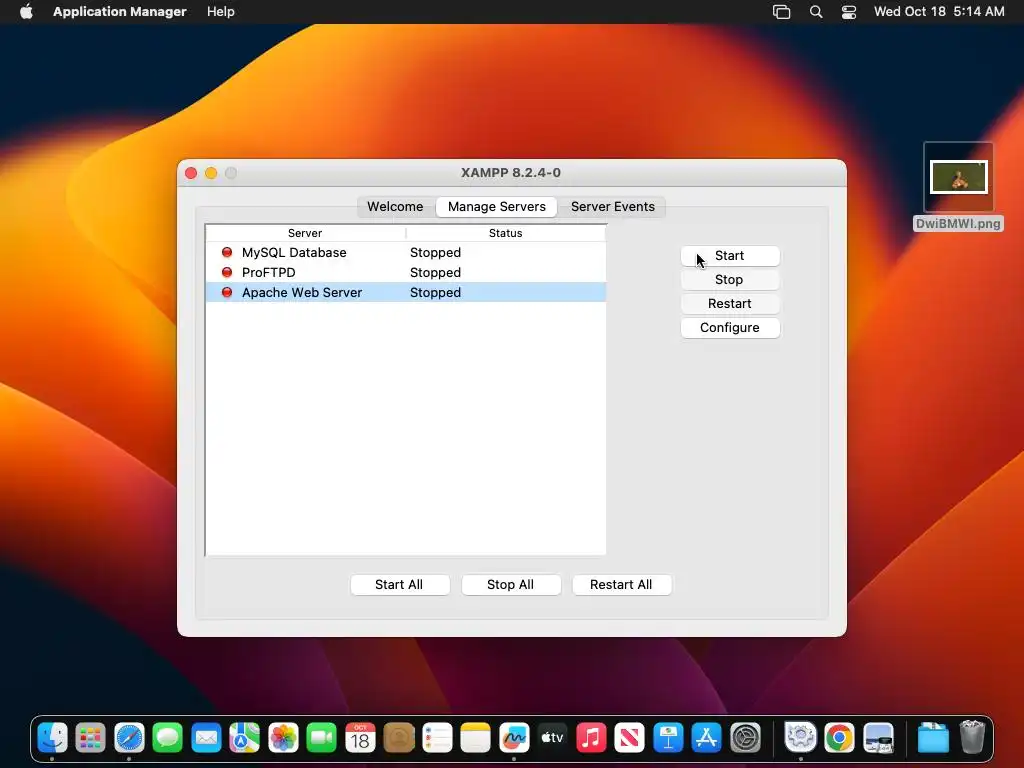Launch Safari from the Dock
Image resolution: width=1024 pixels, height=768 pixels.
point(129,738)
